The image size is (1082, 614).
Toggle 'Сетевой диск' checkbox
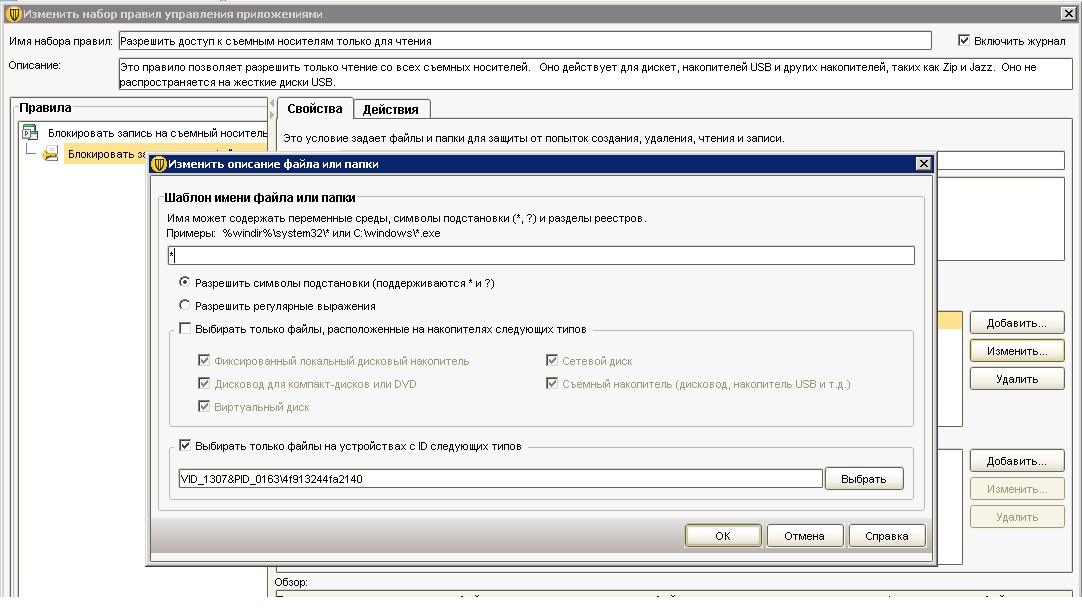point(552,360)
